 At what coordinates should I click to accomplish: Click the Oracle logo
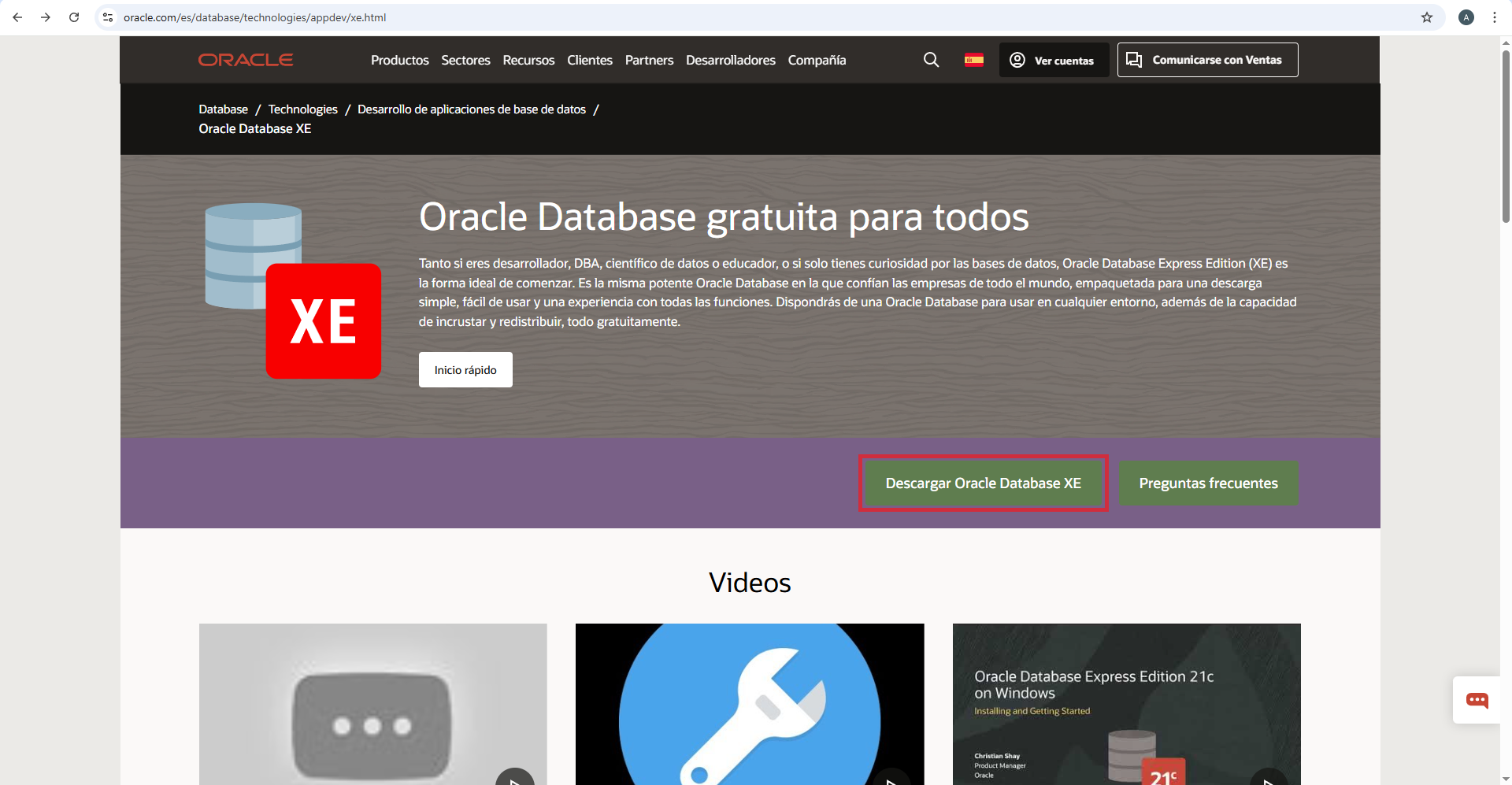[245, 59]
